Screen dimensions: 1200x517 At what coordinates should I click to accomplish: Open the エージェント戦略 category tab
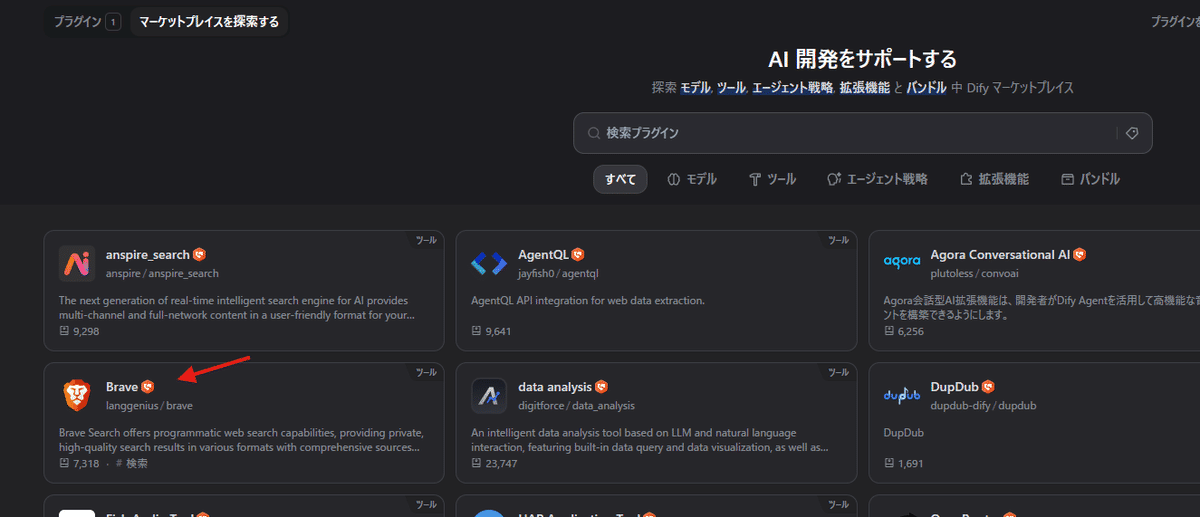click(x=877, y=179)
